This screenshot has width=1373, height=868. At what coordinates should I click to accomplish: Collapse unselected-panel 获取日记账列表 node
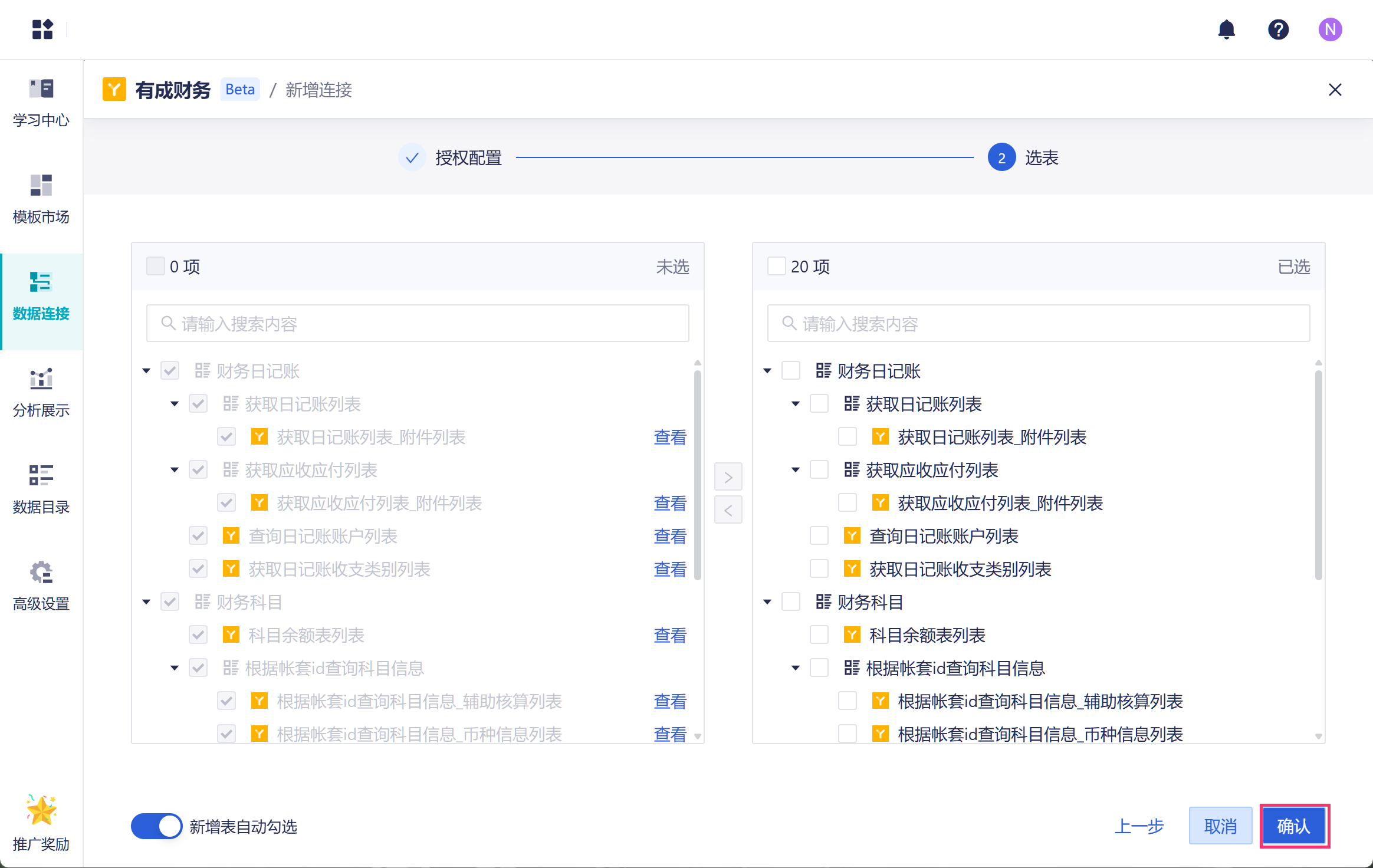pos(175,404)
